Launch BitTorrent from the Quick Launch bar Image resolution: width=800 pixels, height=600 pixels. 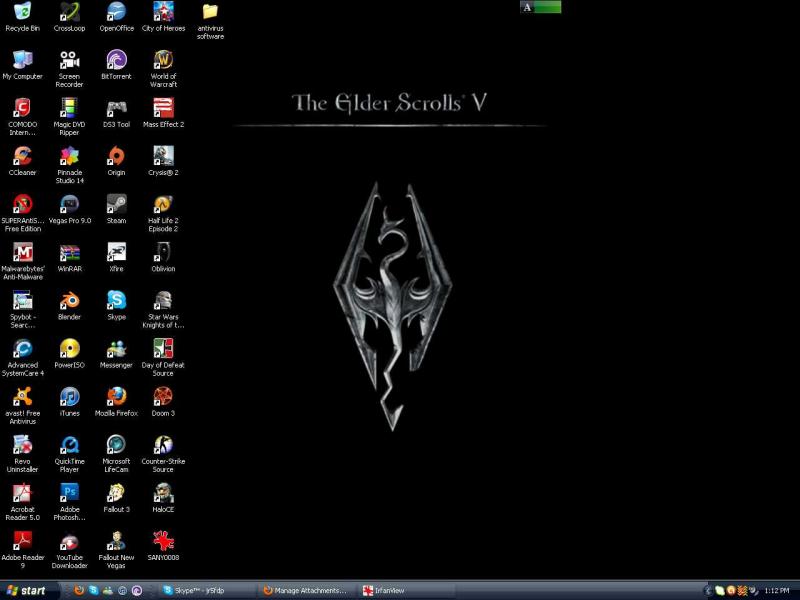click(137, 590)
